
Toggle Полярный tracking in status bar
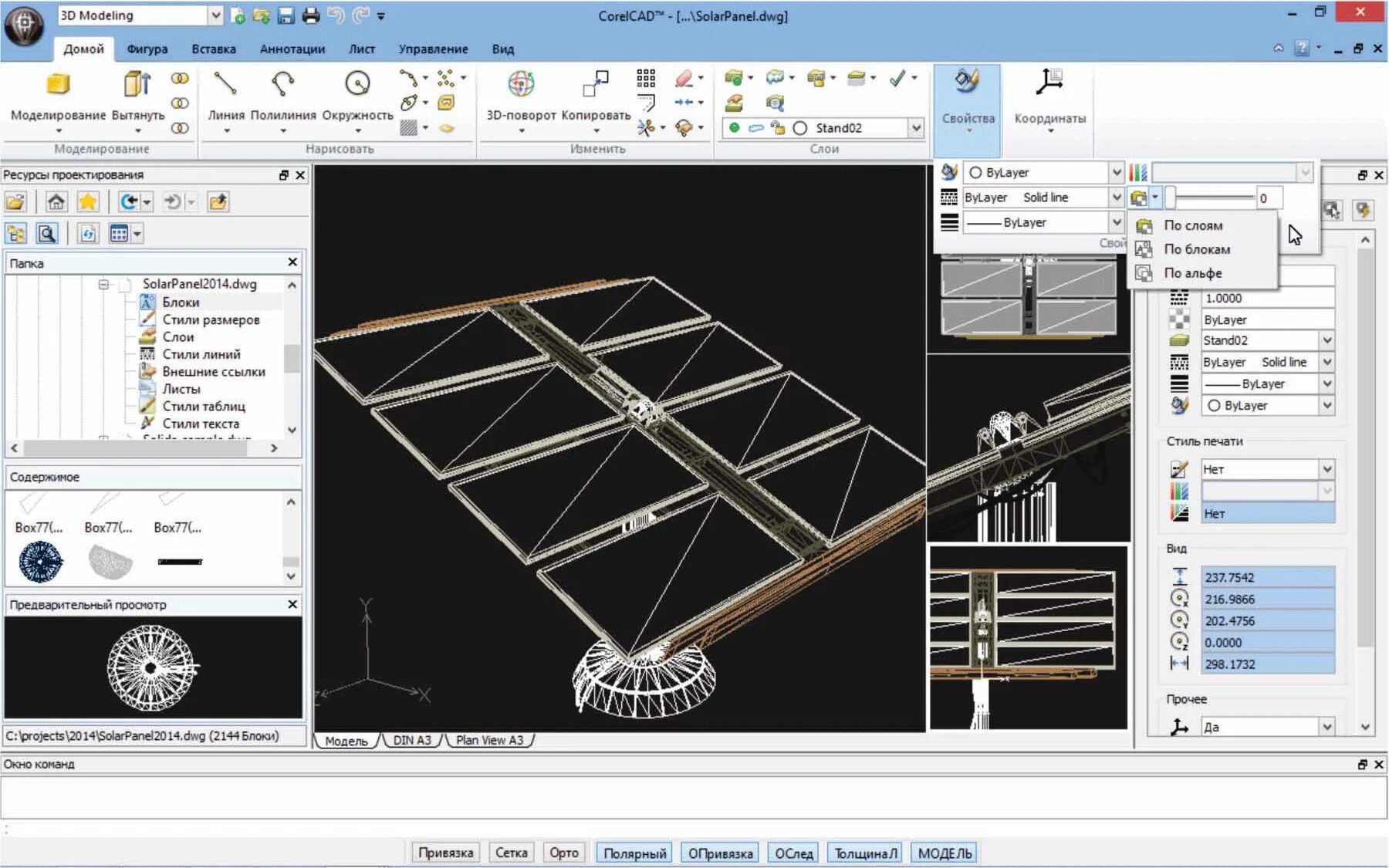634,853
